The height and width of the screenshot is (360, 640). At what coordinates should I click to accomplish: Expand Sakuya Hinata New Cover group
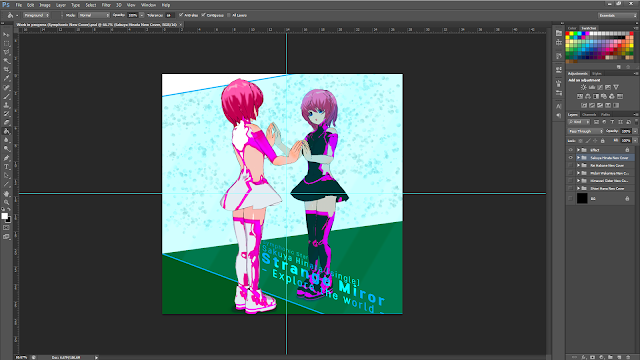pos(578,158)
